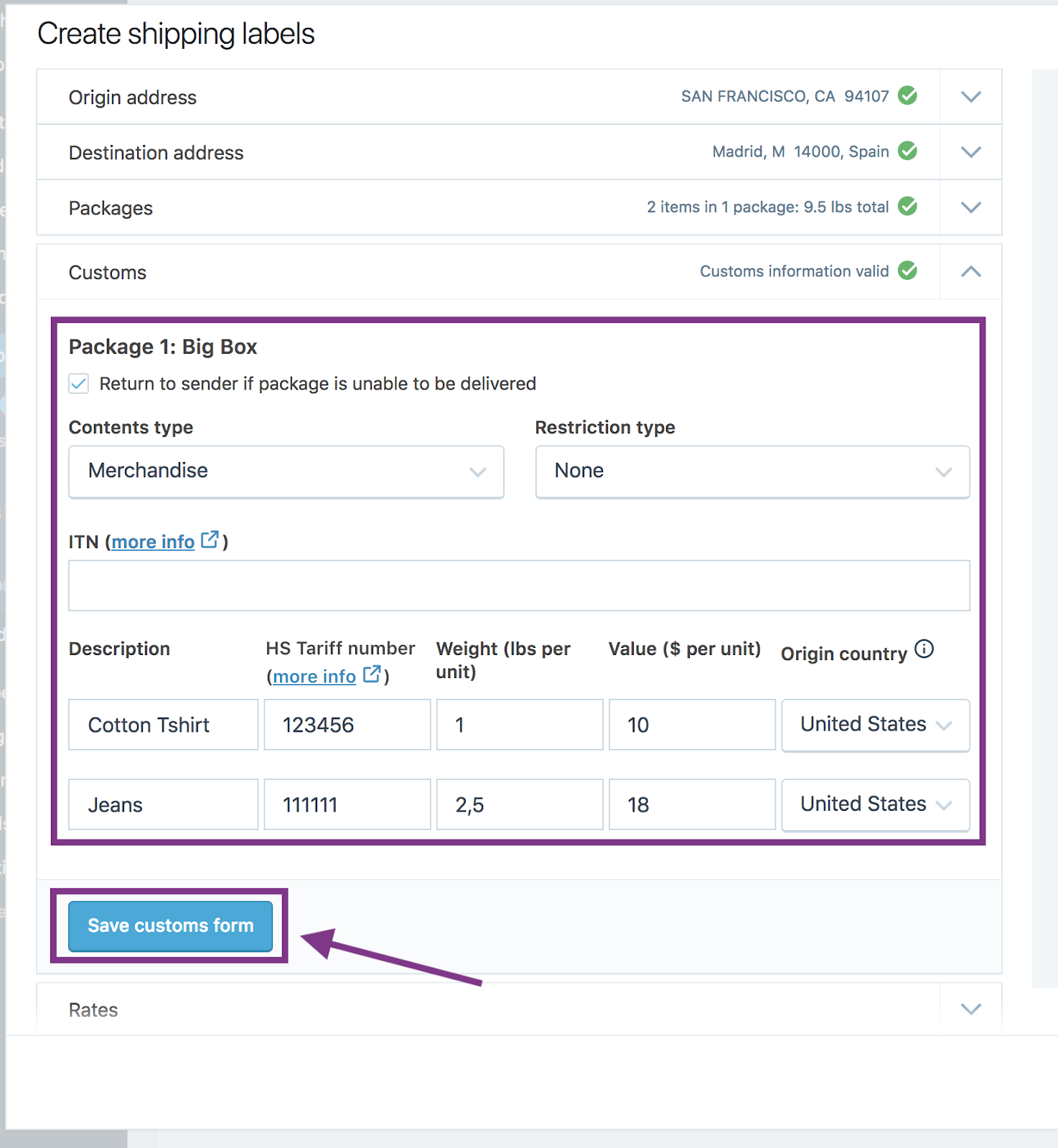This screenshot has width=1058, height=1148.
Task: Collapse the Customs section chevron
Action: (x=971, y=271)
